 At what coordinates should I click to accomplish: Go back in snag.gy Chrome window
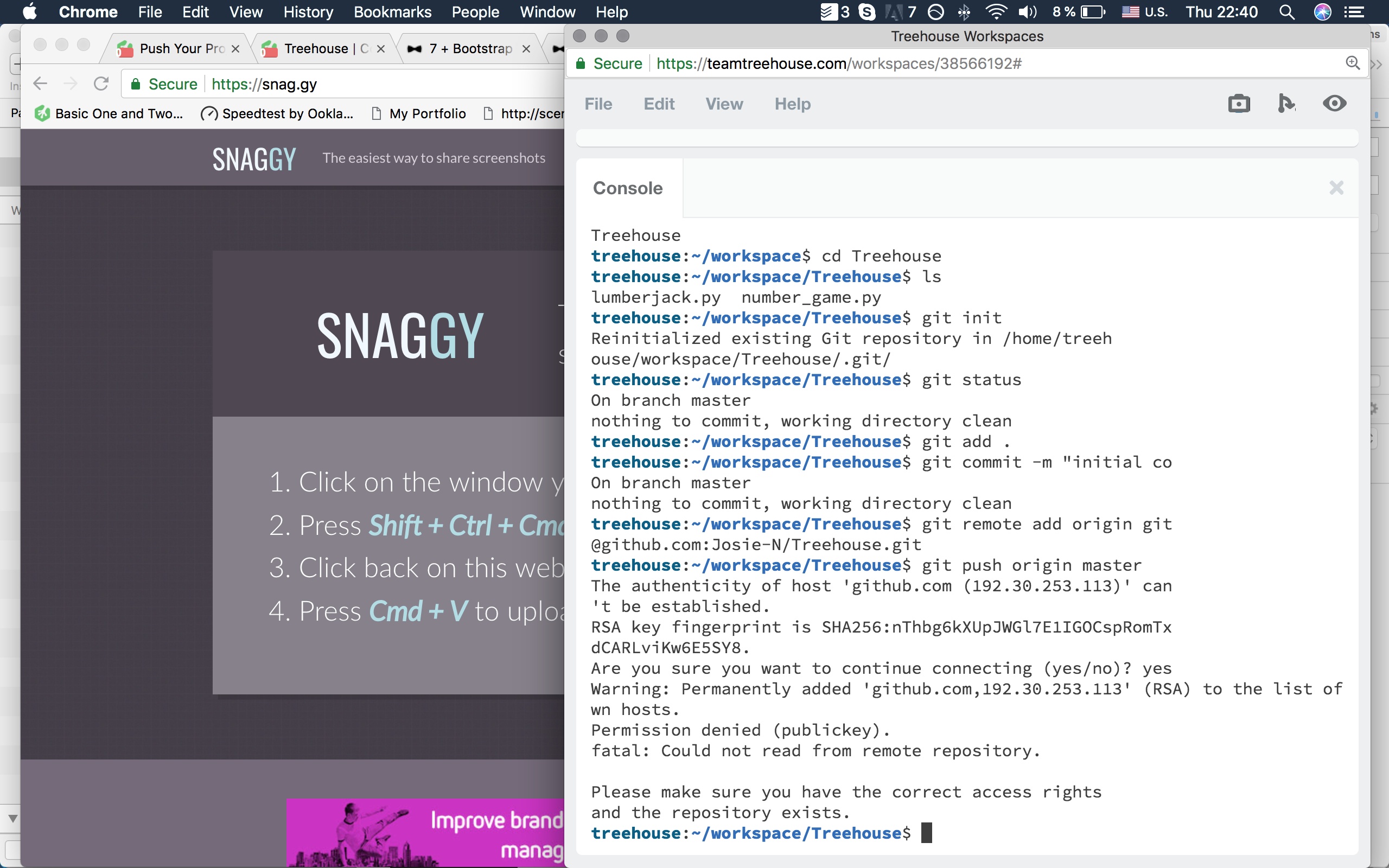(x=40, y=85)
